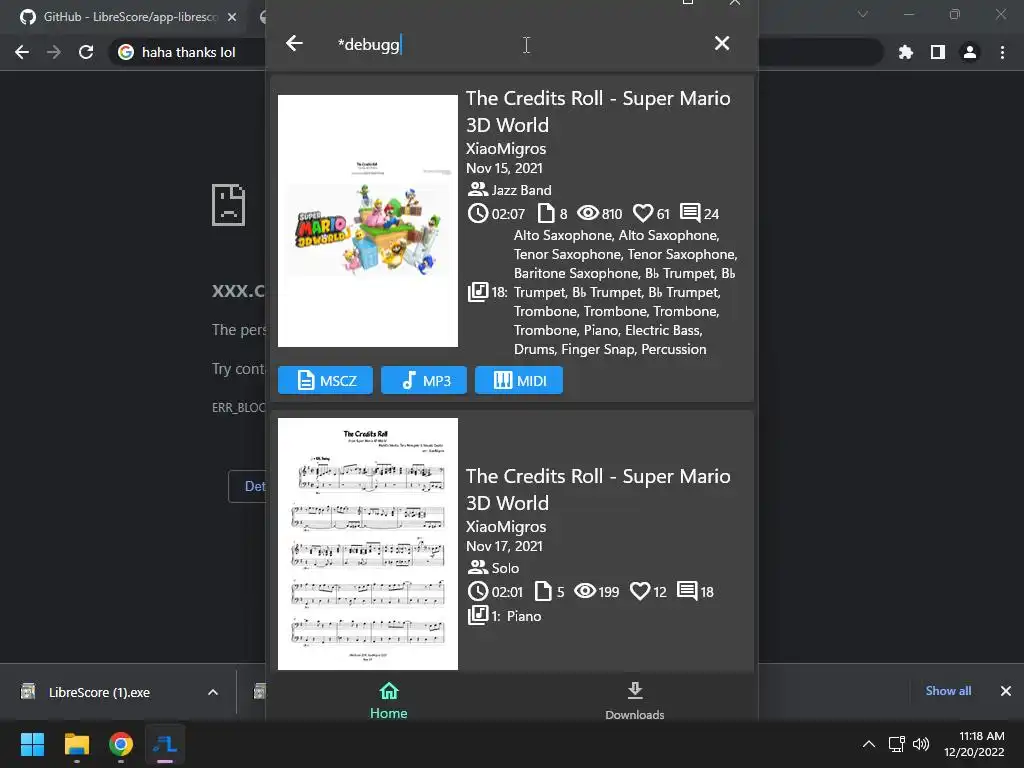The height and width of the screenshot is (768, 1024).
Task: Open the Solo score title dated Nov 17
Action: (598, 490)
